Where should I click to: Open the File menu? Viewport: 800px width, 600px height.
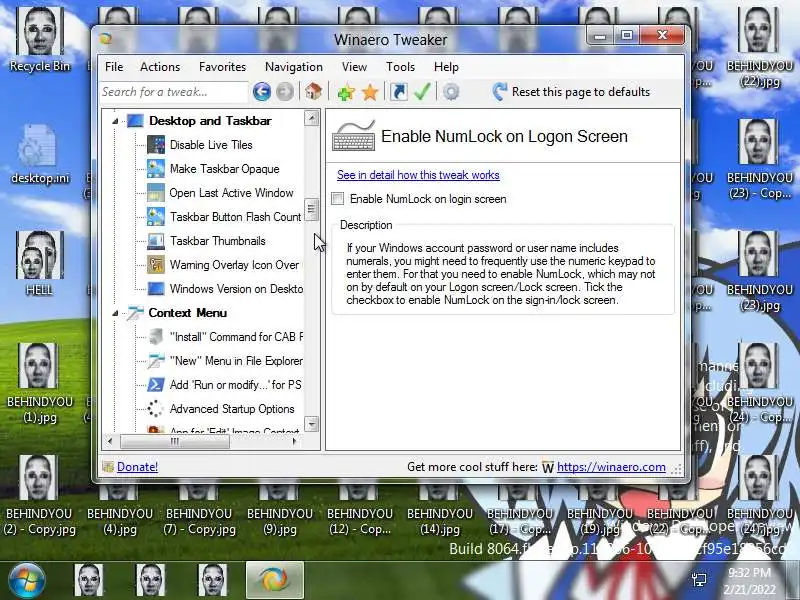[114, 67]
